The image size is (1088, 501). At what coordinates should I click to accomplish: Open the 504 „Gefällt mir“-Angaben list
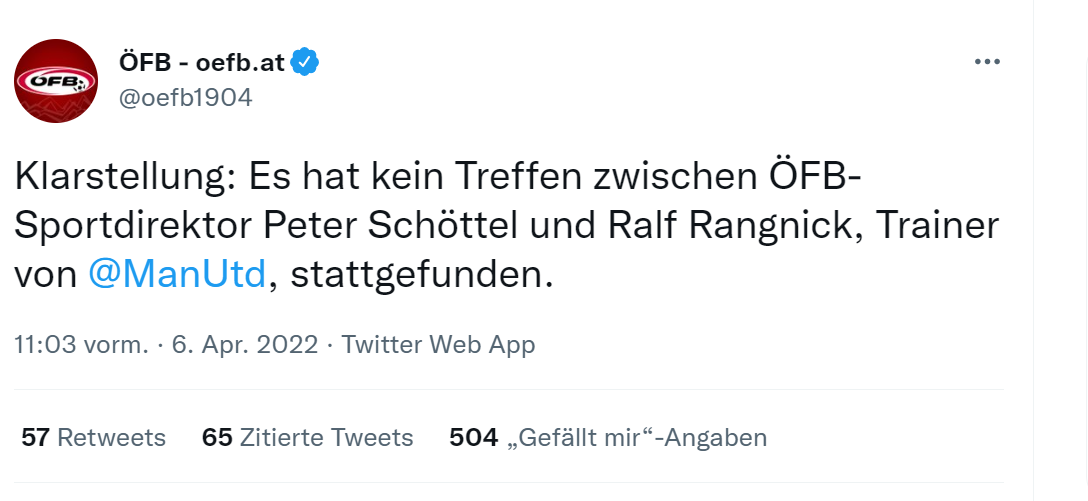(x=608, y=438)
